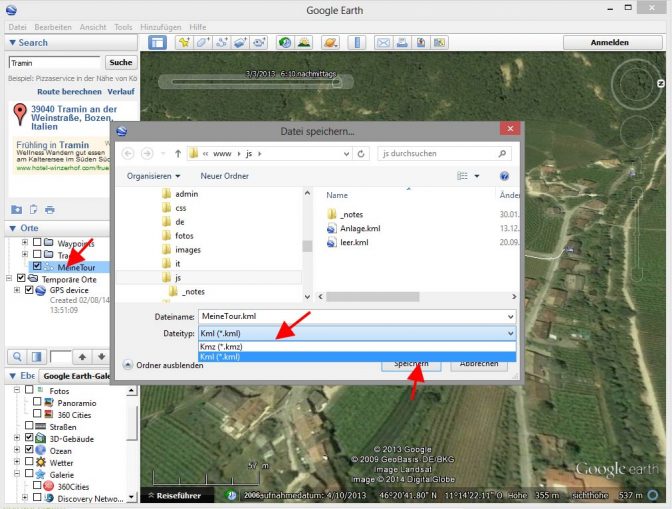Open the Bearbeiten menu
This screenshot has width=672, height=509.
coord(53,27)
